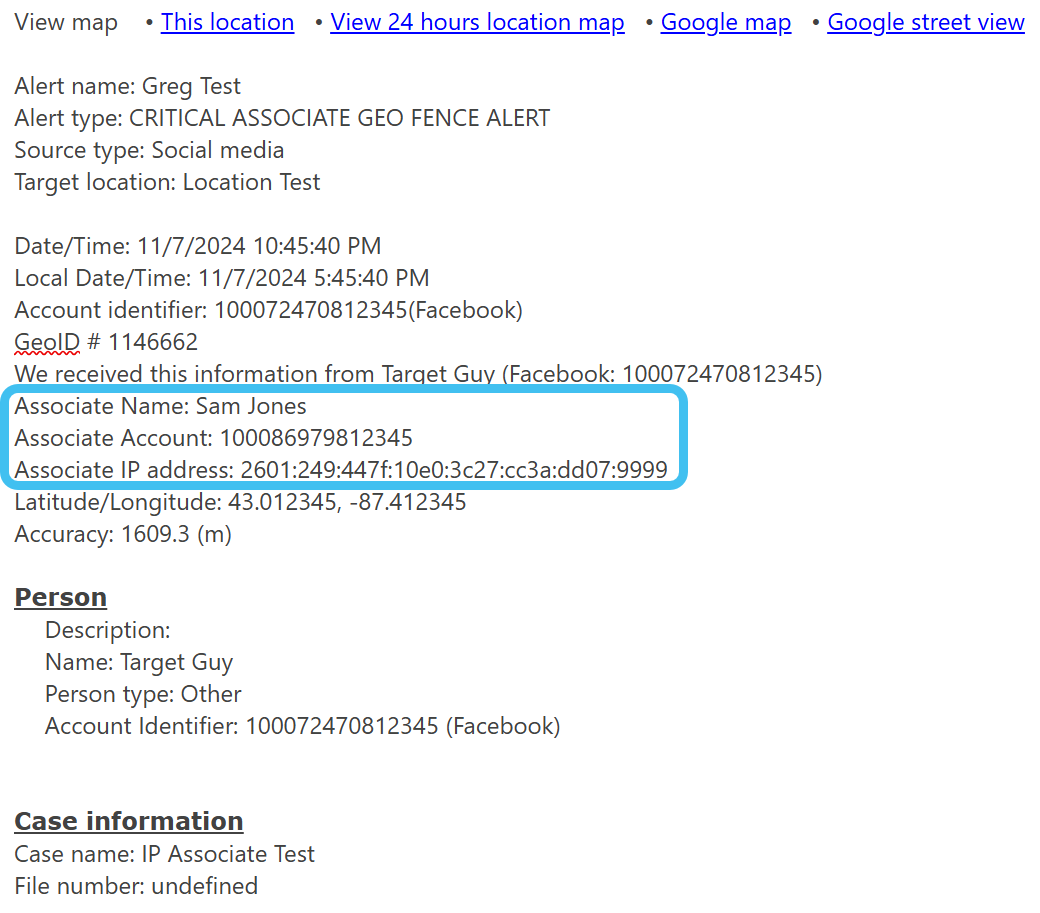The image size is (1040, 913).
Task: Click the "Accuracy: 1609.3 (m)" line
Action: tap(122, 534)
